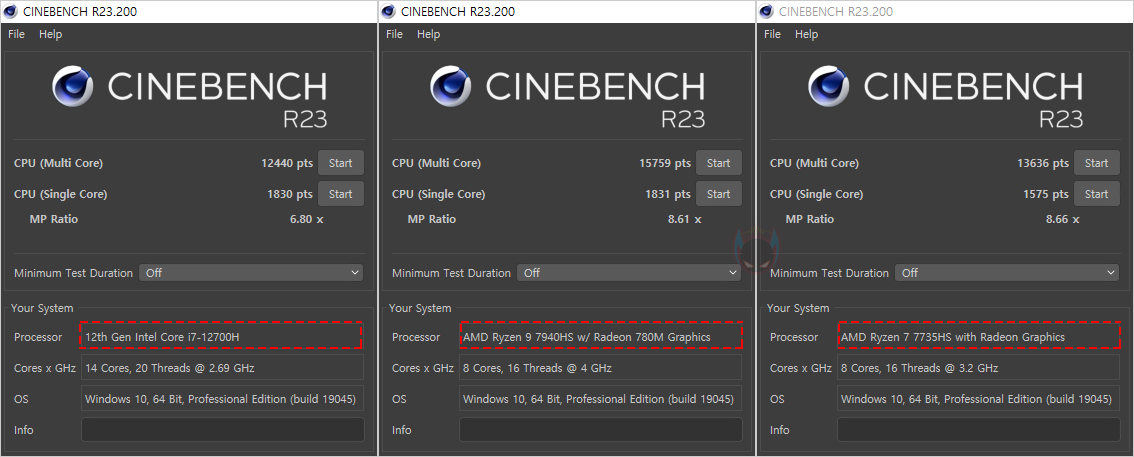Click the Cinebench title bar icon in Ryzen 9 7940HS window
Screen dimensions: 1134x457
click(388, 11)
